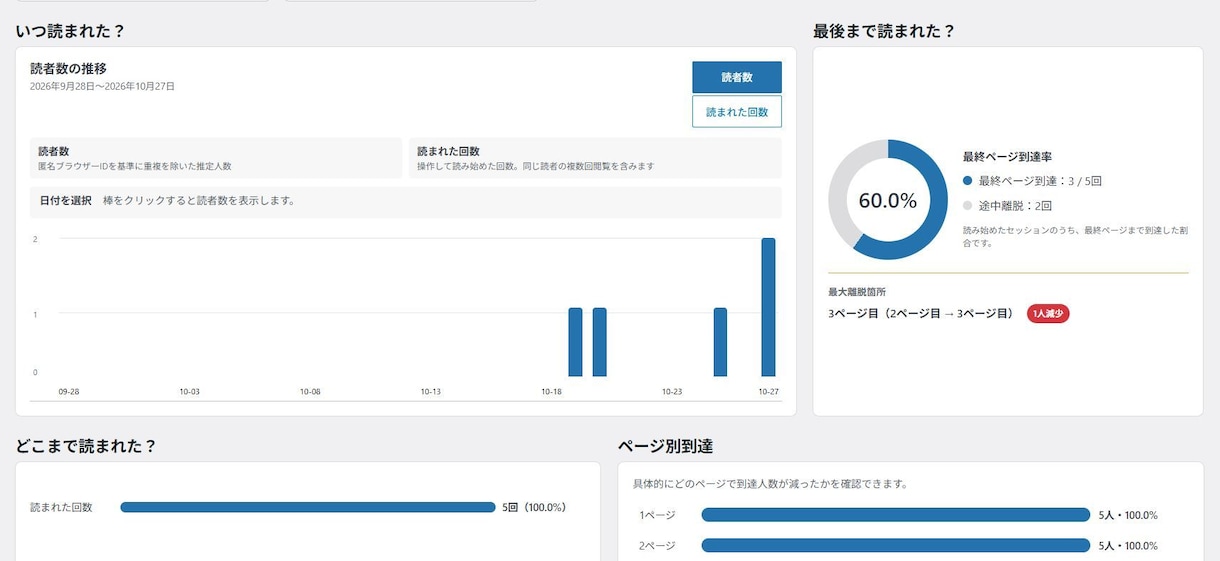
Task: Click the 読者数の推移 title
Action: pos(69,69)
